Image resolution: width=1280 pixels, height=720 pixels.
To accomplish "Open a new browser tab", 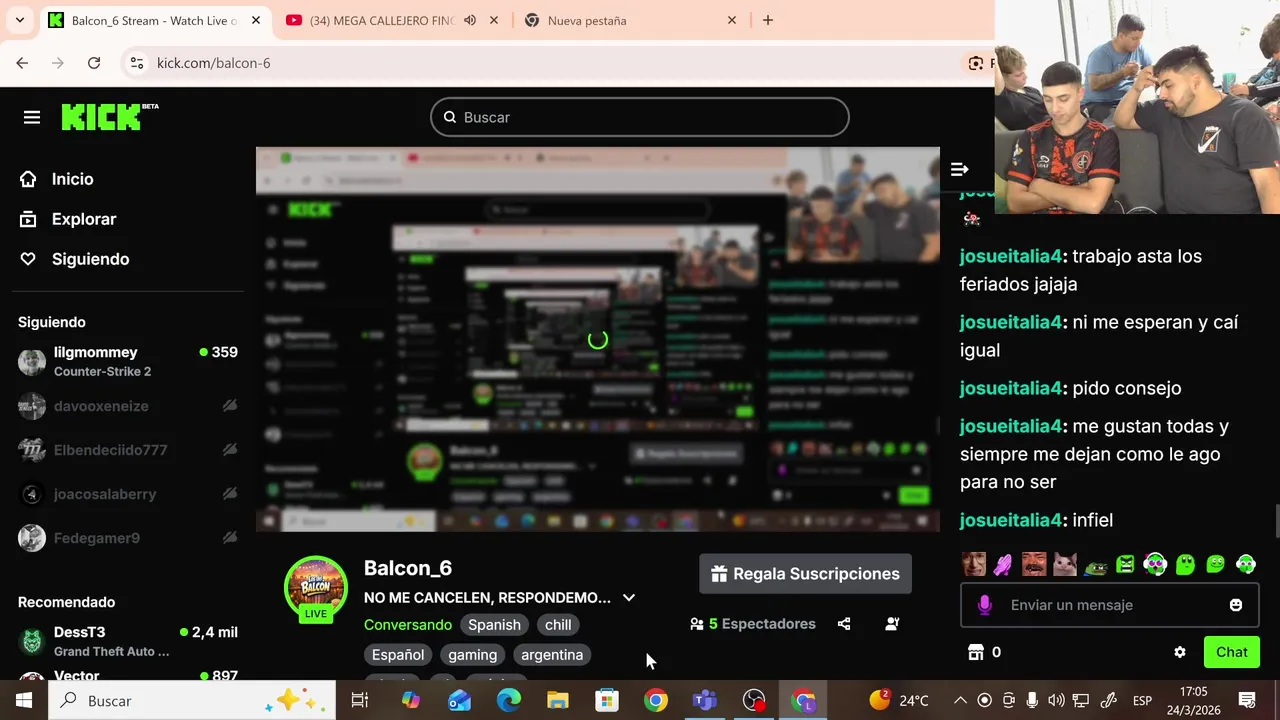I will point(768,20).
